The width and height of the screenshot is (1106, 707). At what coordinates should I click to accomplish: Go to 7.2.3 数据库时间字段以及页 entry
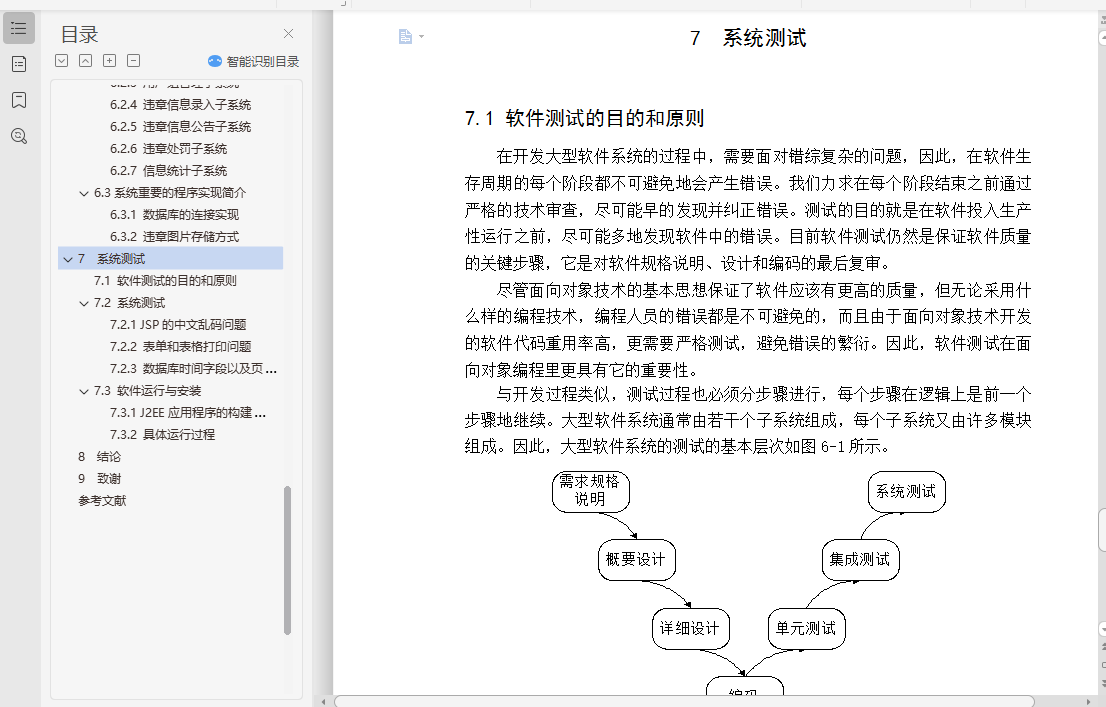click(193, 368)
